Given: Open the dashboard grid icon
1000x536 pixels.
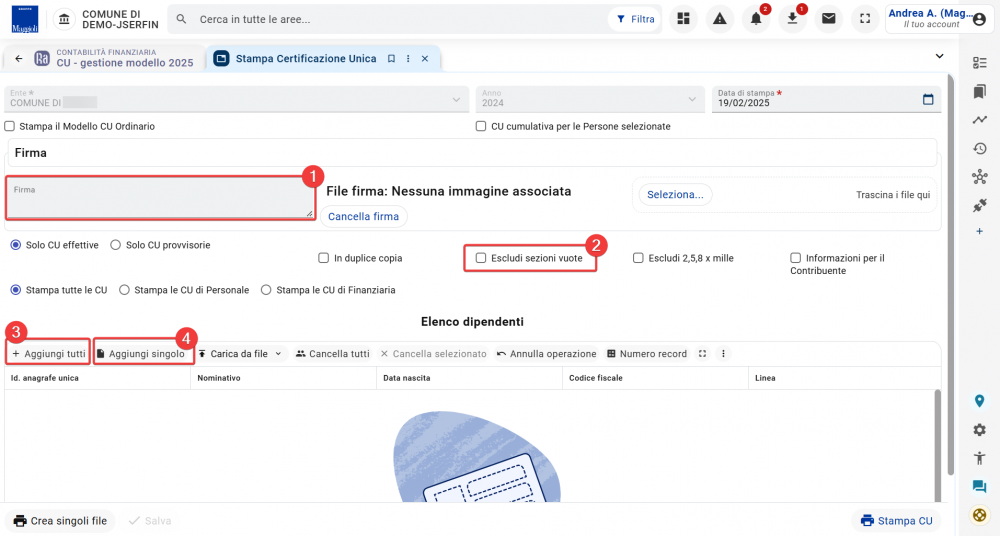Looking at the screenshot, I should [x=683, y=19].
